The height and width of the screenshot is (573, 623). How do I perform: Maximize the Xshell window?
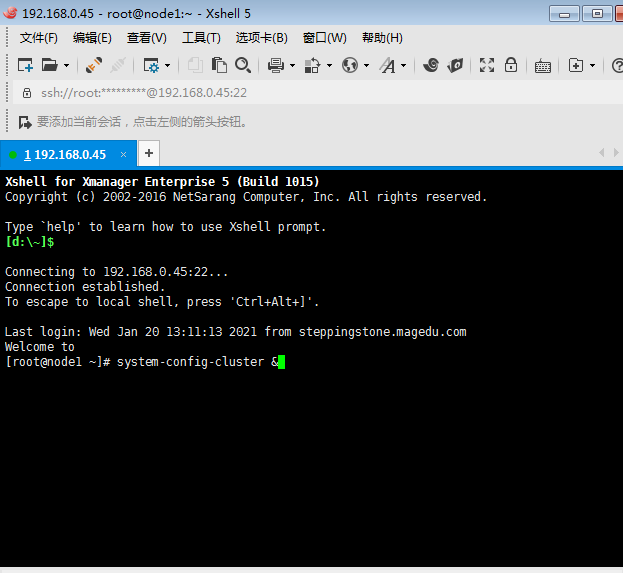(597, 14)
